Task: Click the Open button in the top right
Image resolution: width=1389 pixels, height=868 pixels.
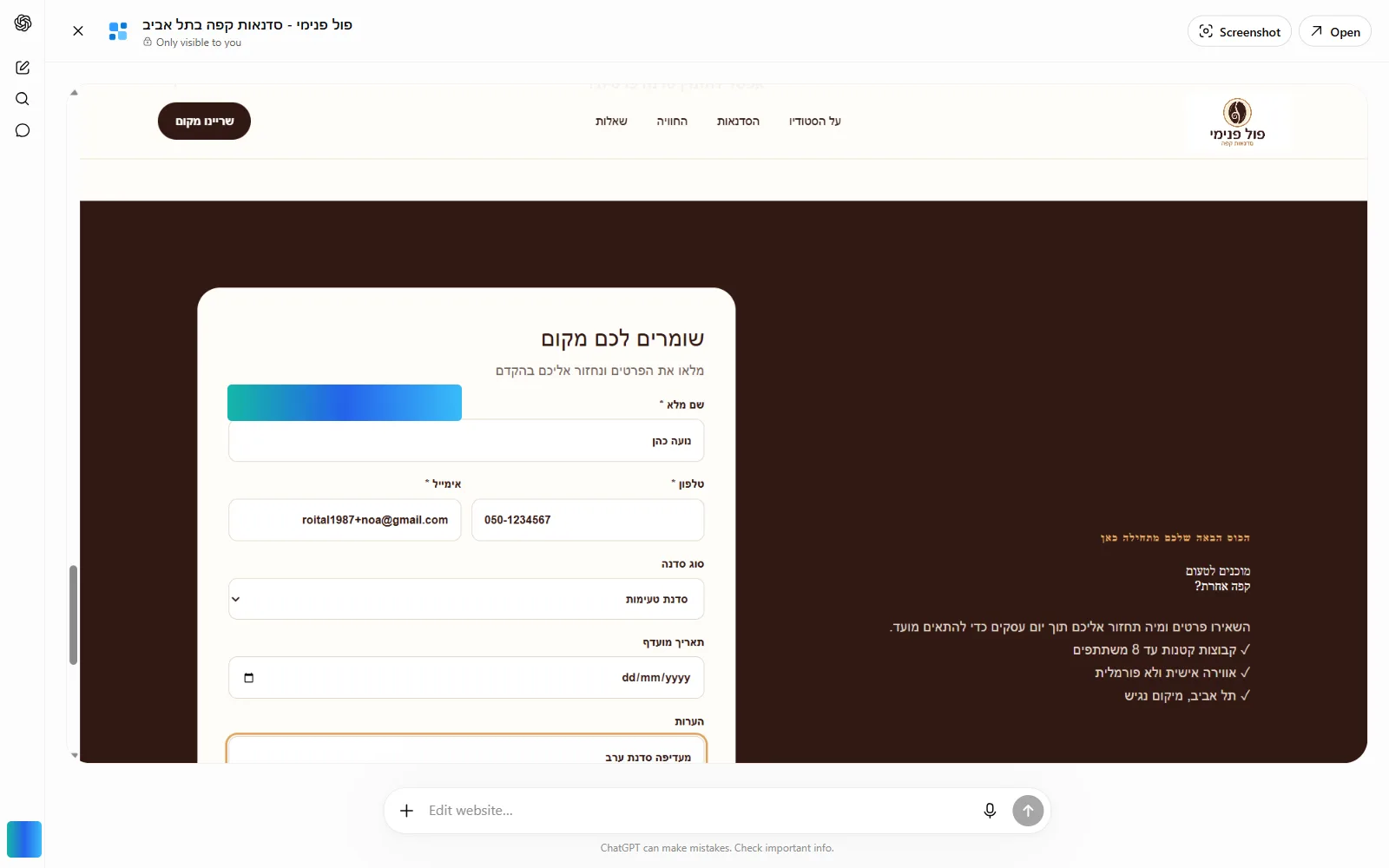Action: (1335, 31)
